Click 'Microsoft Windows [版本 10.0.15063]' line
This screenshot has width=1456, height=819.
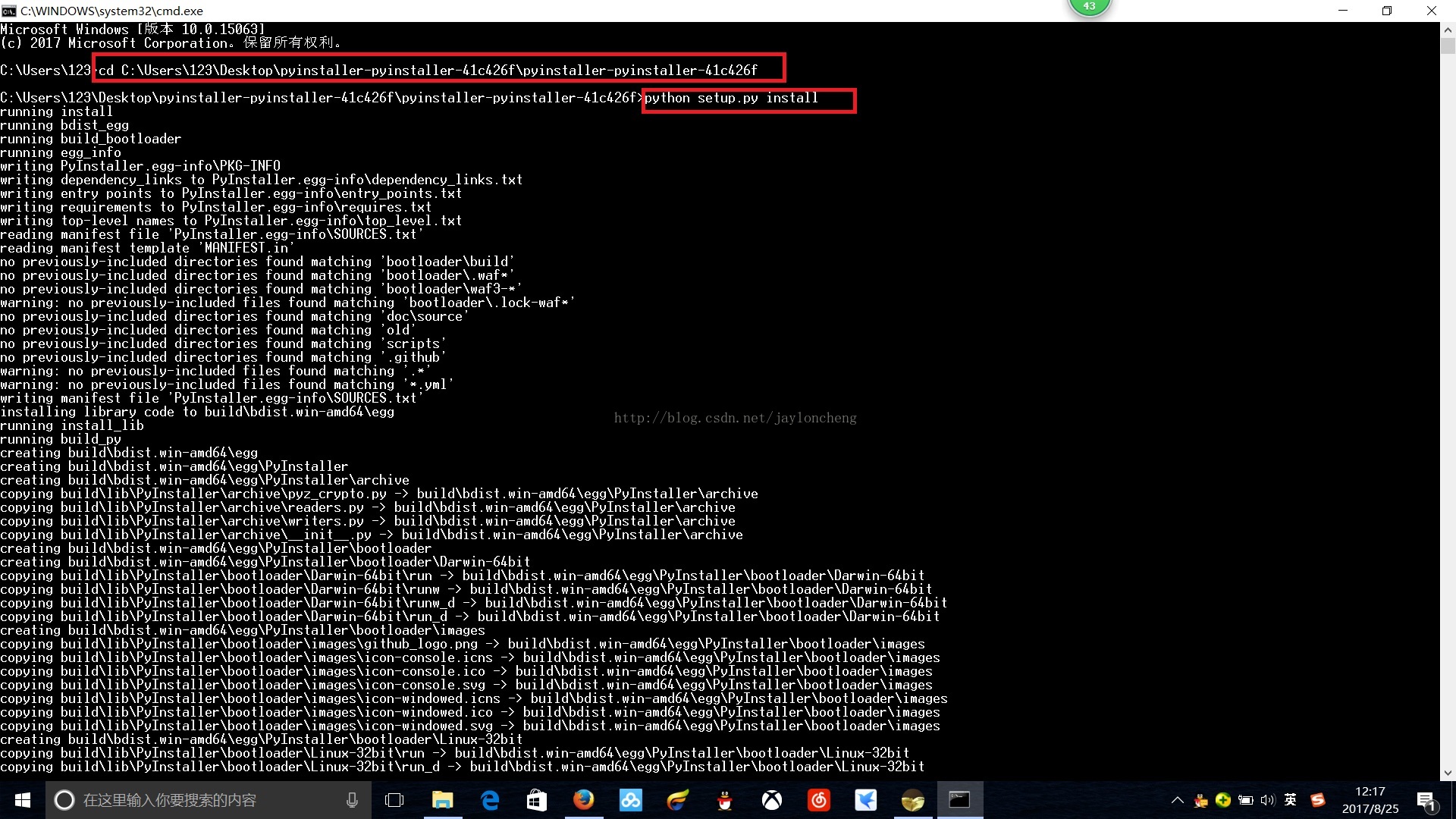pyautogui.click(x=133, y=30)
